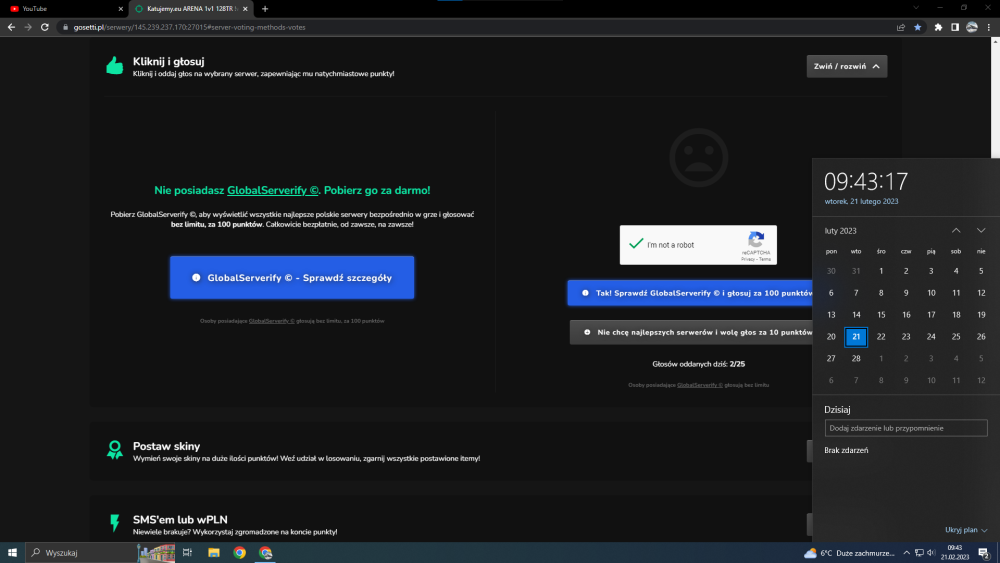Vote for 100 points with GlobalServerify
This screenshot has height=563, width=1000.
tap(689, 293)
